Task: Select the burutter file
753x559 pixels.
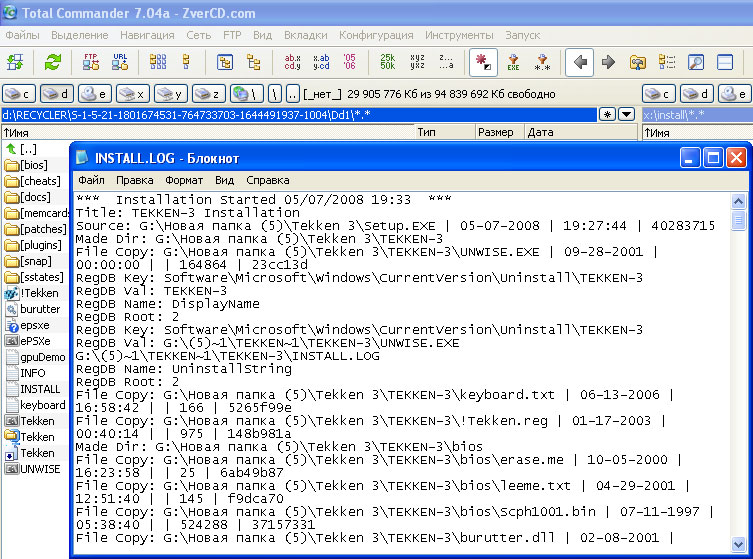Action: [x=33, y=309]
